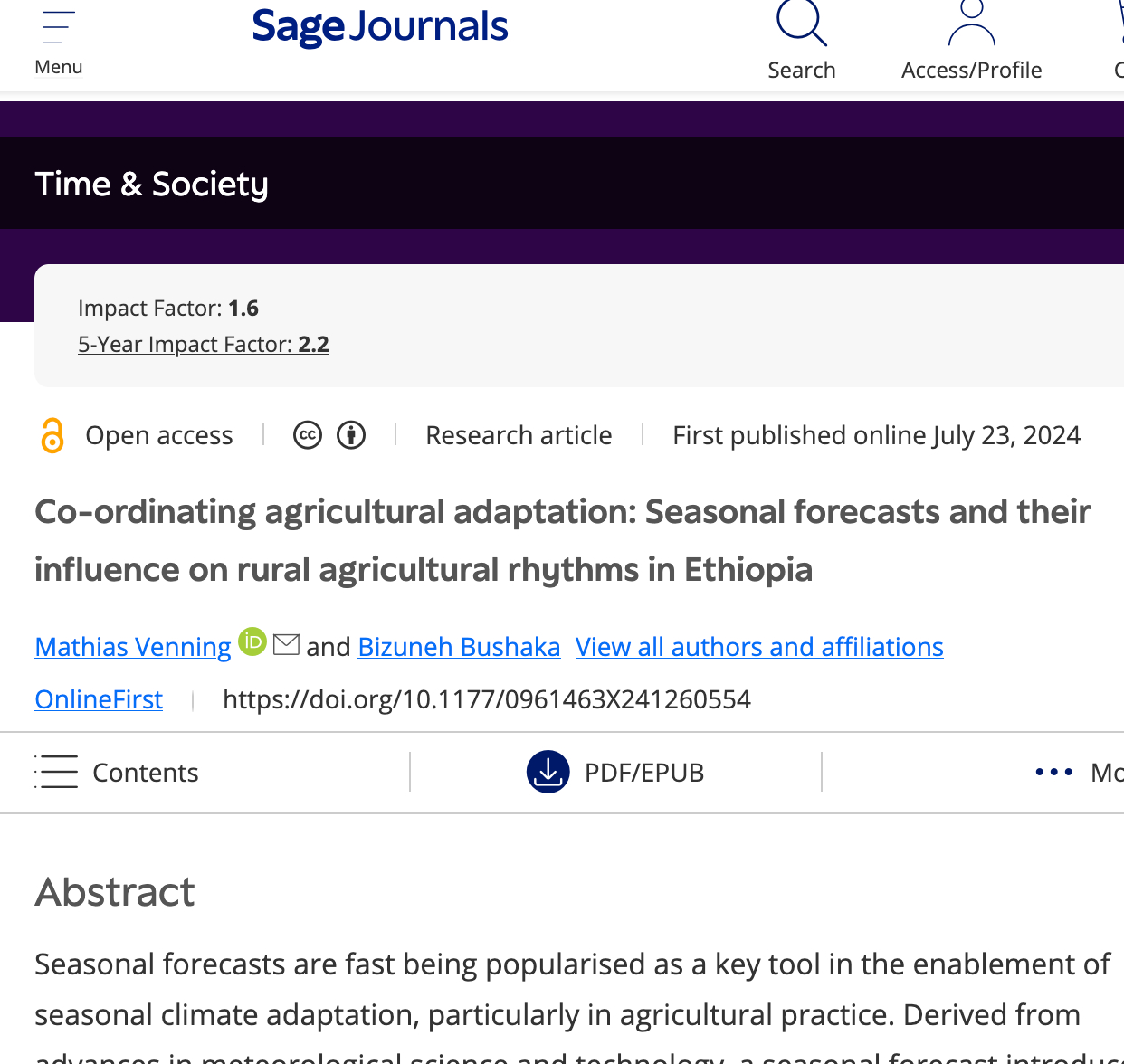This screenshot has width=1124, height=1064.
Task: Click the PDF/EPUB download icon
Action: click(548, 772)
